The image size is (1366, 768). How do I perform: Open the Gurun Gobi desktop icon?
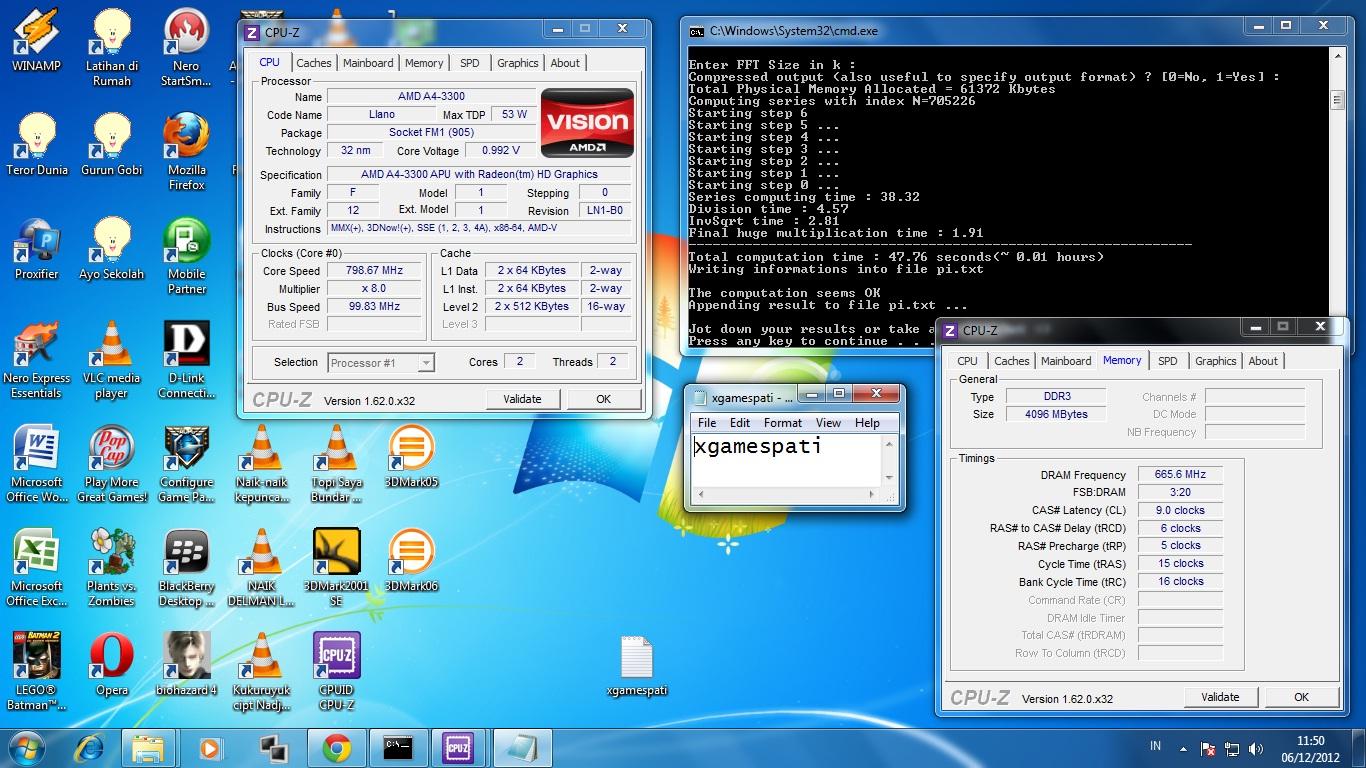point(112,144)
